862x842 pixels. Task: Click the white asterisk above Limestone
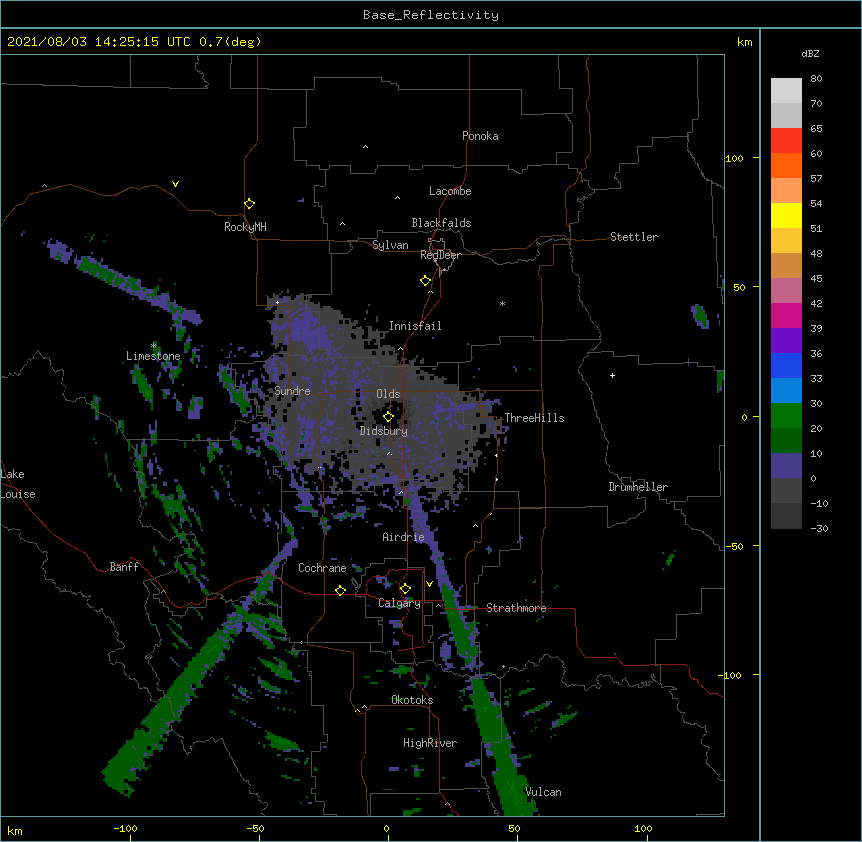(154, 345)
